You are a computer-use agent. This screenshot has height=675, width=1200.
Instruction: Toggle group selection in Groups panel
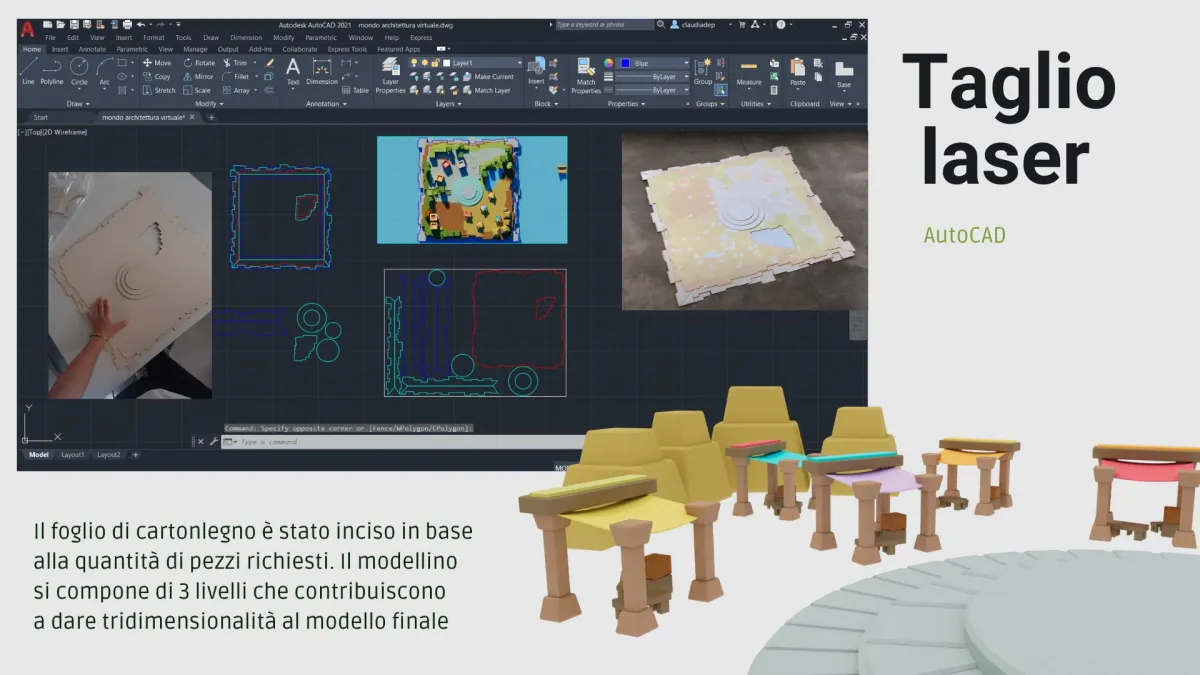720,90
